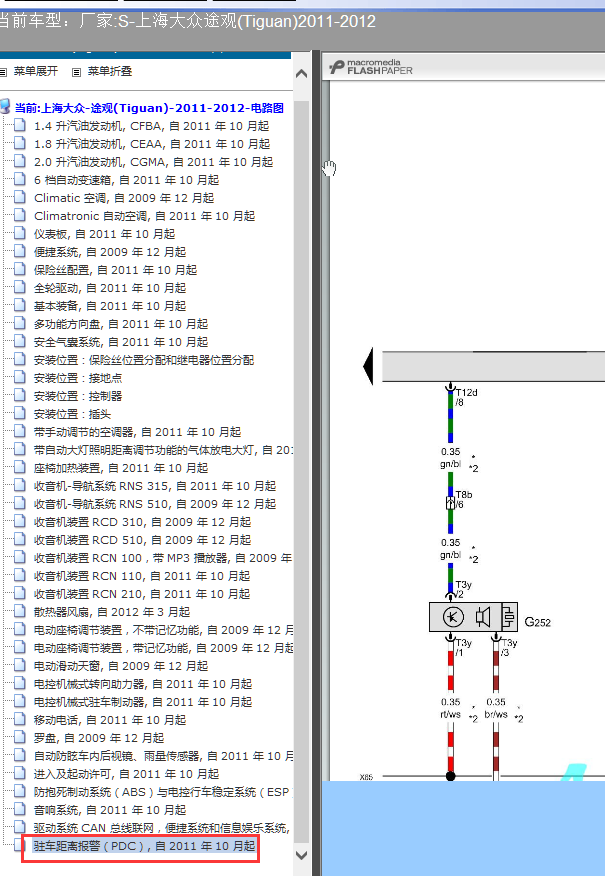Open 仪表板, 自 2011 年 10 月起
The image size is (605, 876).
pos(104,234)
